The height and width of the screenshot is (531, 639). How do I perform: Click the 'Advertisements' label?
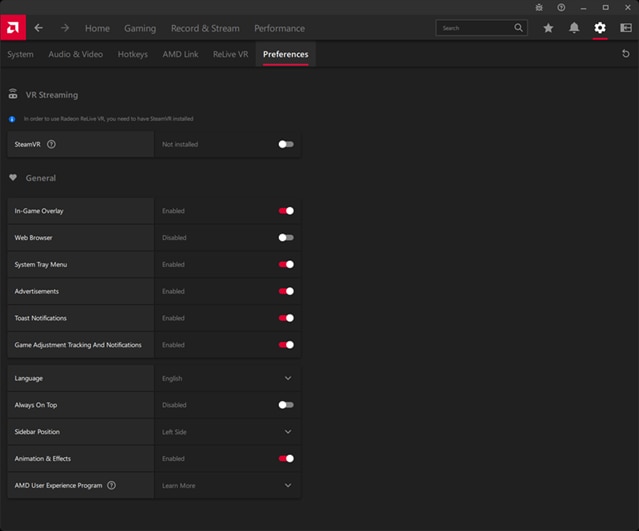[x=37, y=291]
